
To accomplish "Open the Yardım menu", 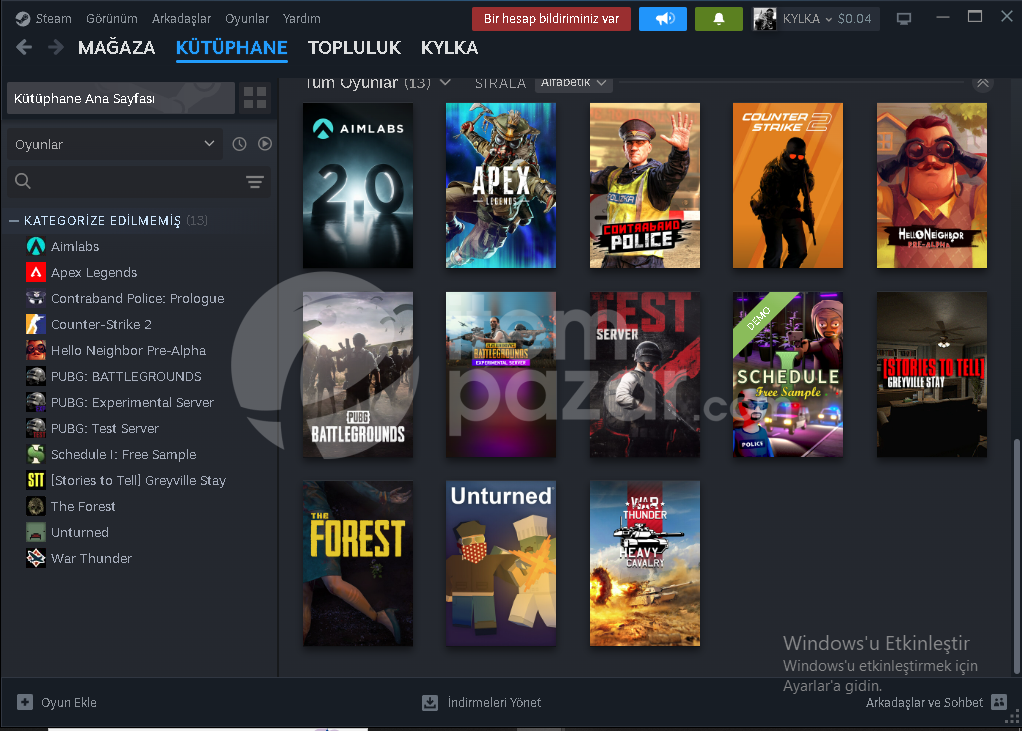I will [302, 19].
